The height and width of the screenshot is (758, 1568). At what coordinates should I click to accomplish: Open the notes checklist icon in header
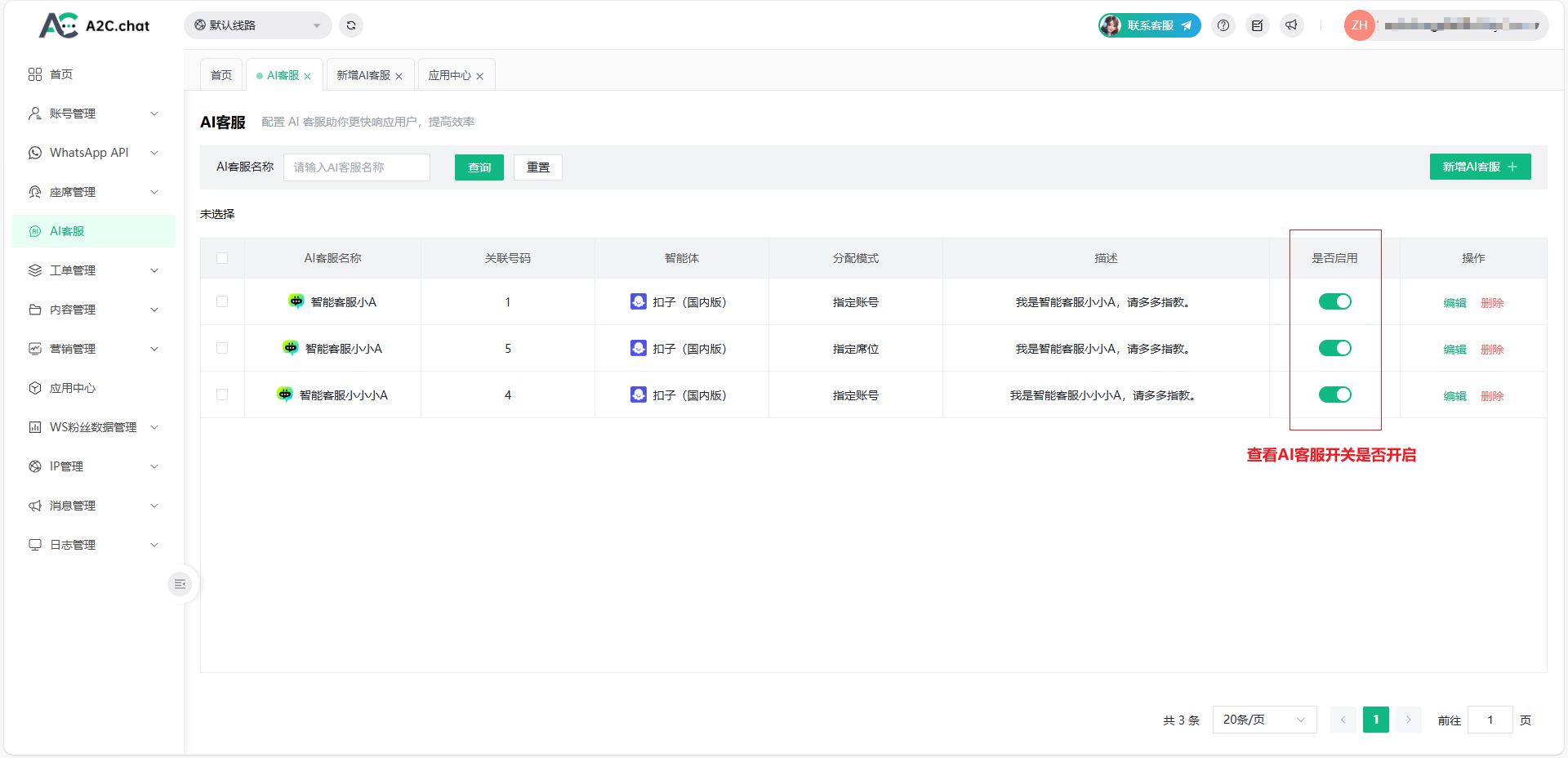click(x=1257, y=25)
